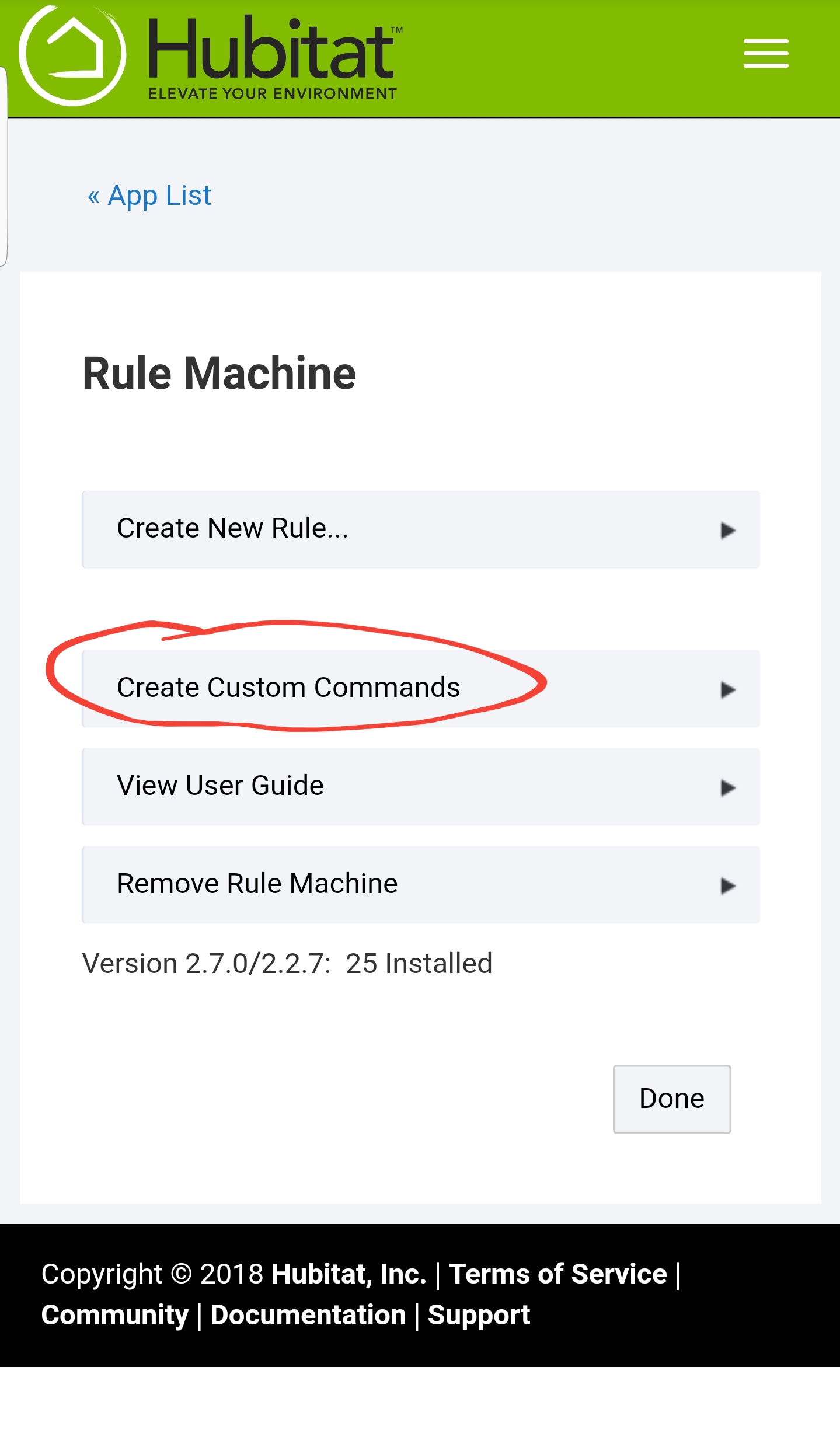840x1454 pixels.
Task: Go back to App List
Action: (149, 196)
